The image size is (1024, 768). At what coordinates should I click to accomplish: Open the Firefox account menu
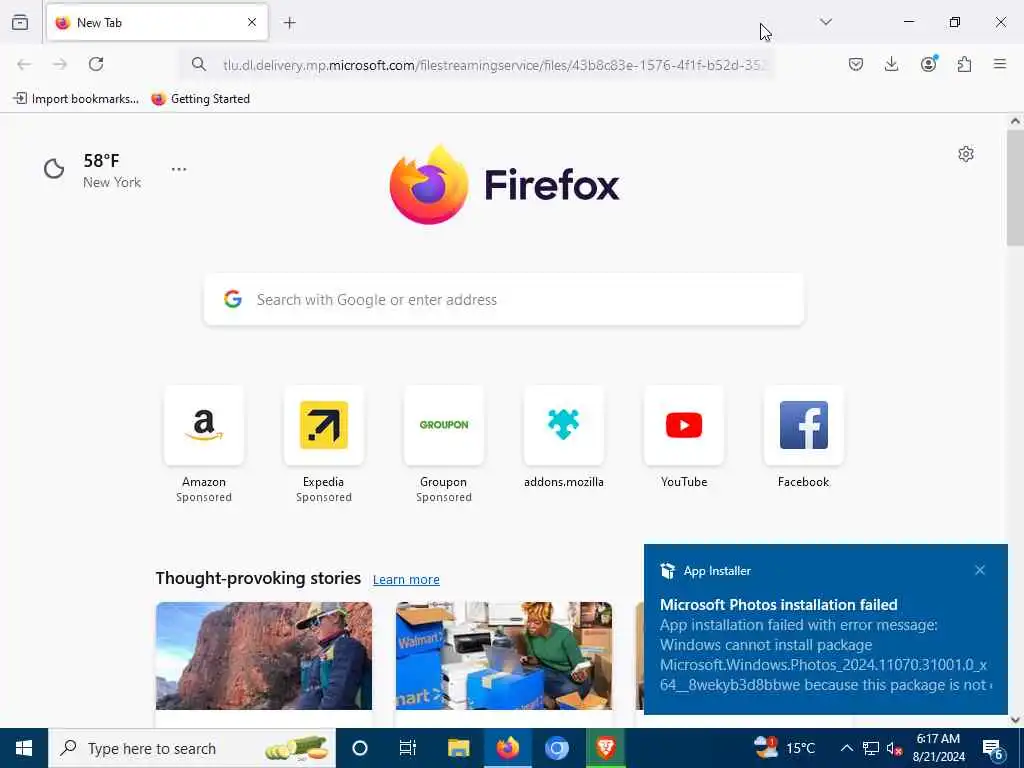pos(929,63)
